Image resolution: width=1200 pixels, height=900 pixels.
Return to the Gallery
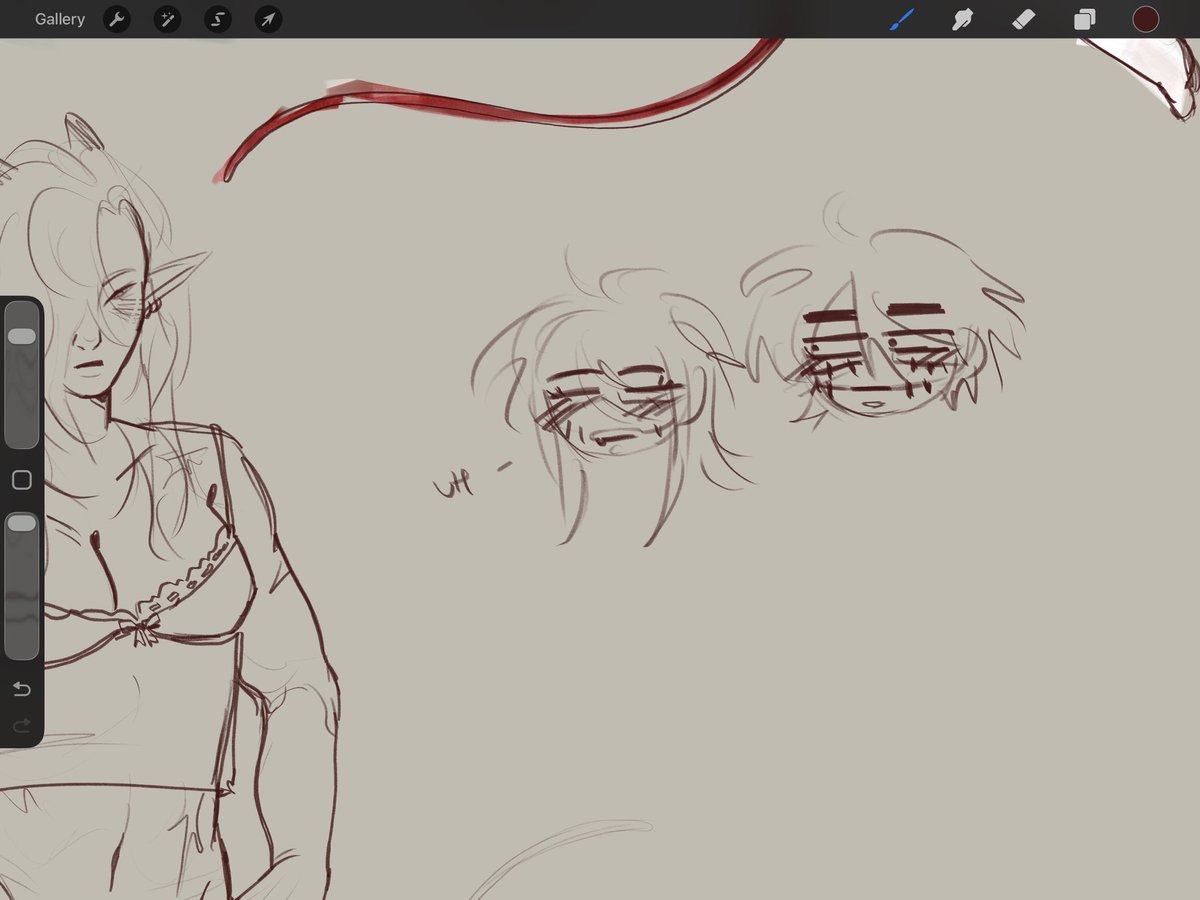pos(60,19)
